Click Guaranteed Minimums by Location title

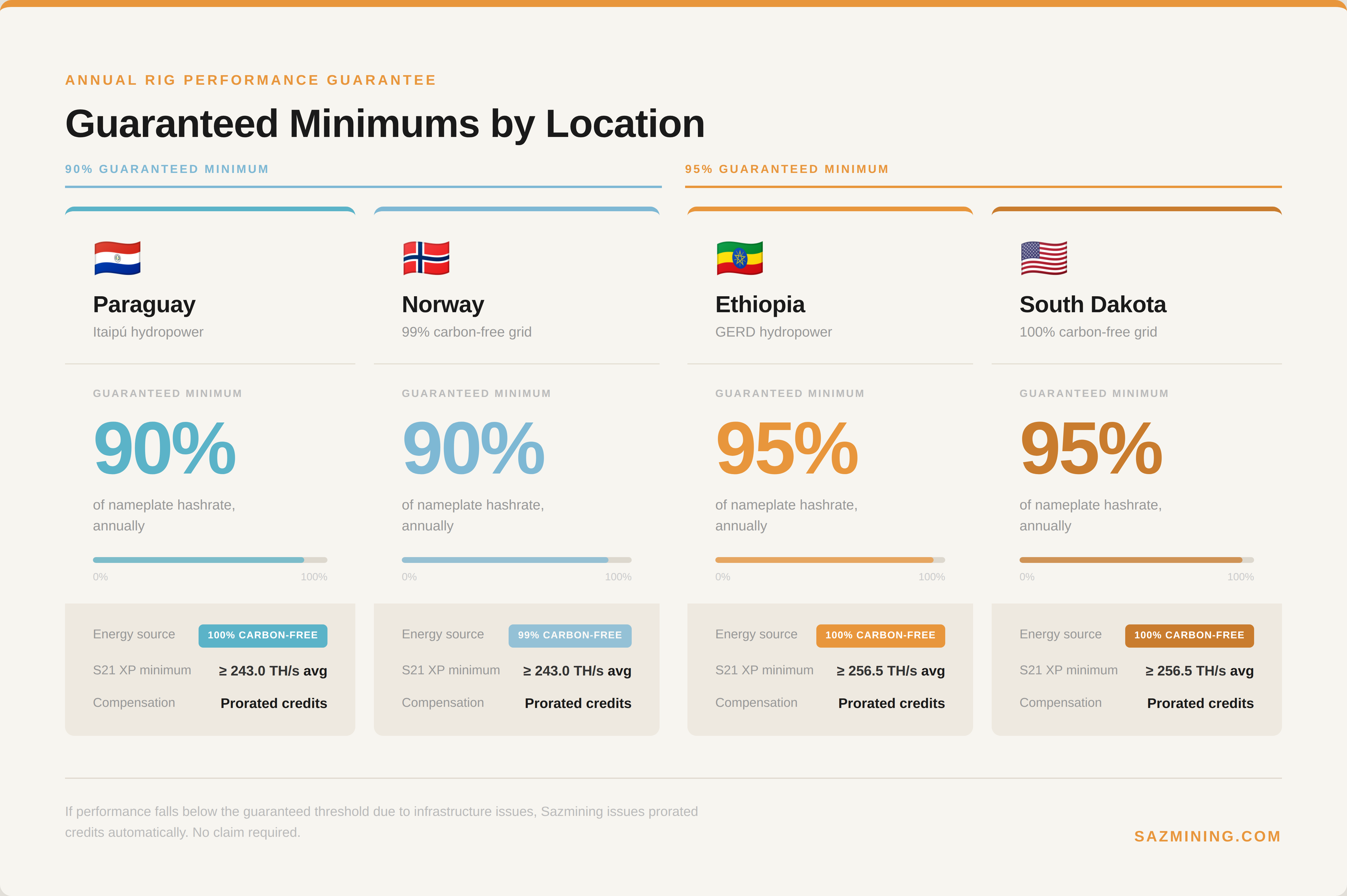385,124
